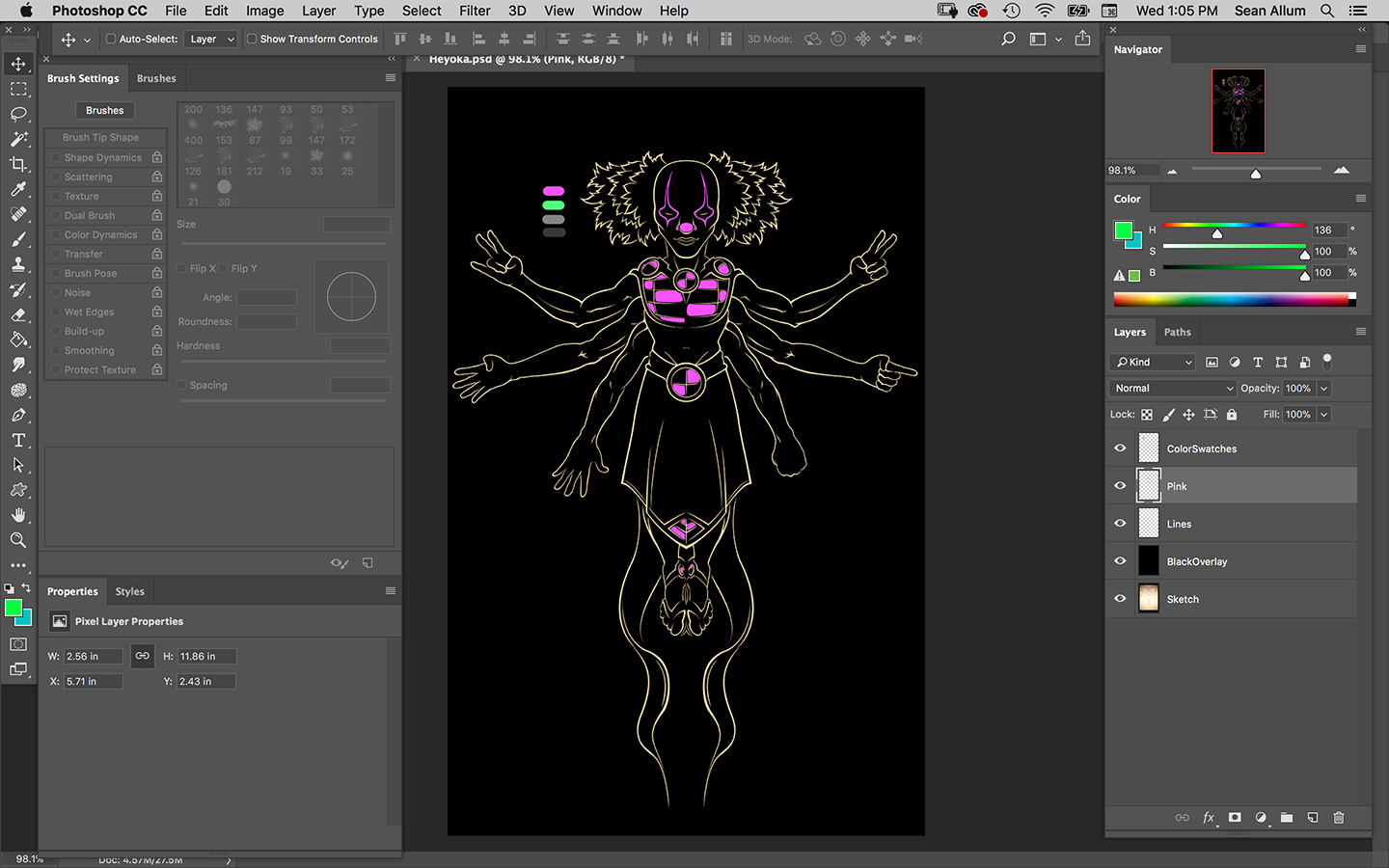The width and height of the screenshot is (1389, 868).
Task: Select the Hand tool
Action: (18, 515)
